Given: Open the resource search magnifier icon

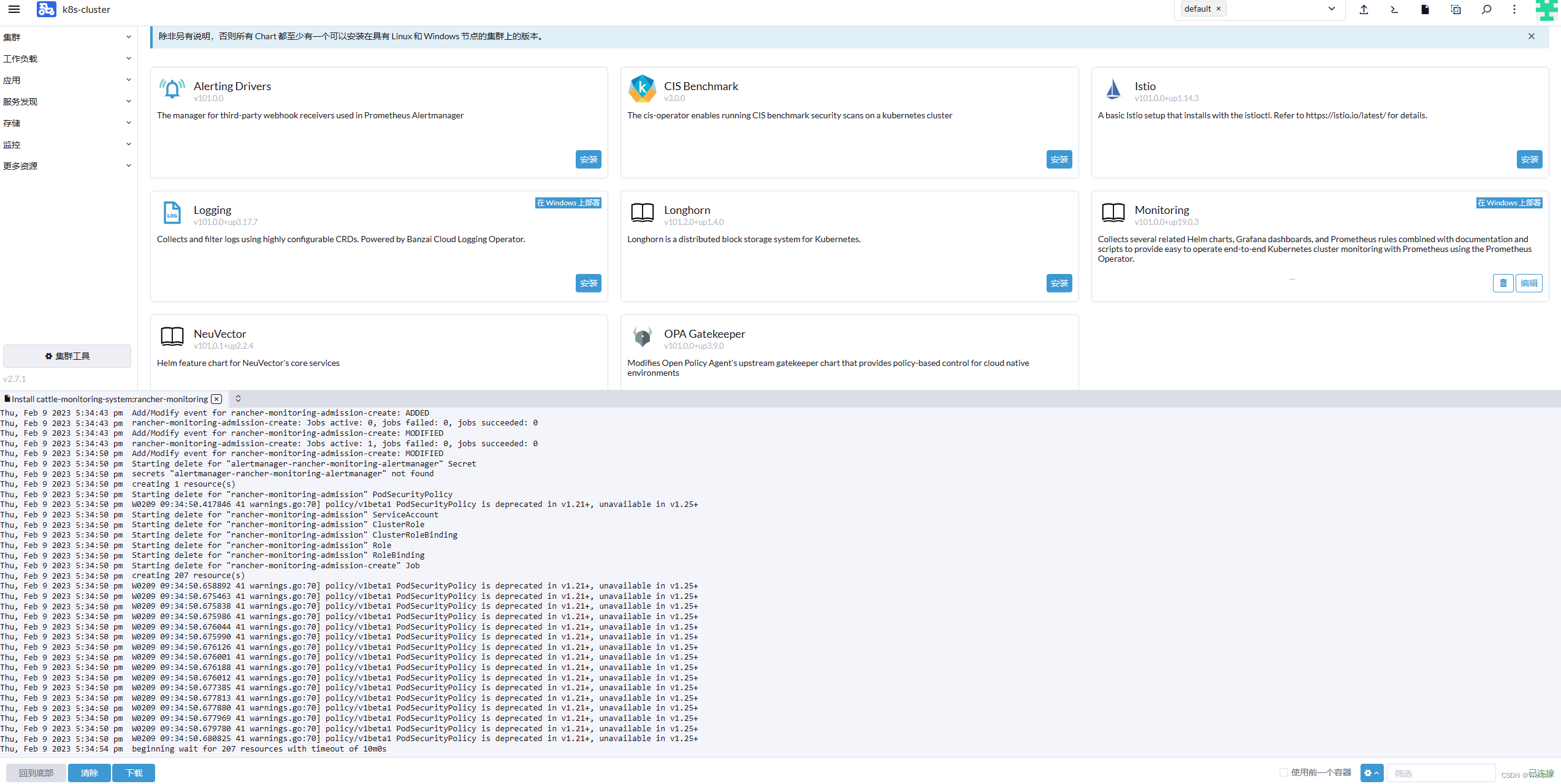Looking at the screenshot, I should click(1486, 9).
